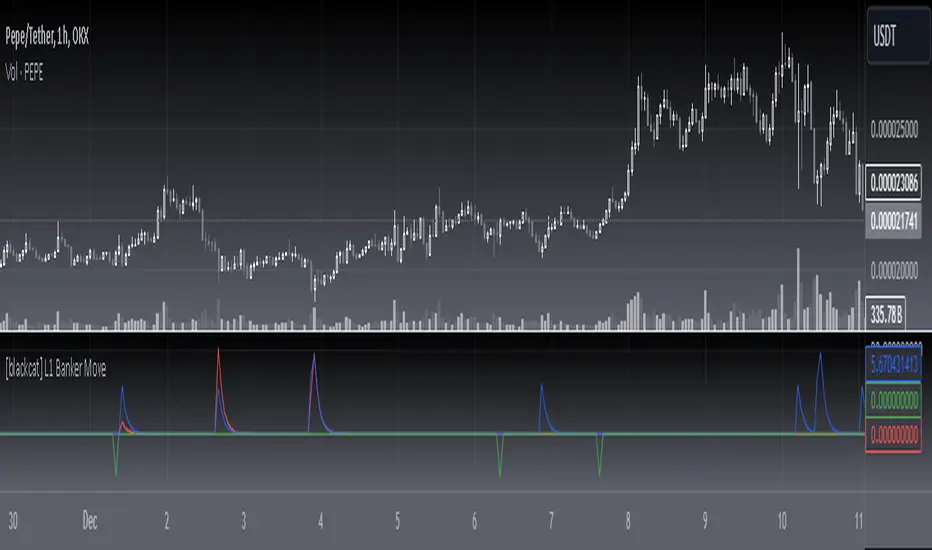Click the 9 date label on time axis
This screenshot has height=550, width=932.
[705, 521]
